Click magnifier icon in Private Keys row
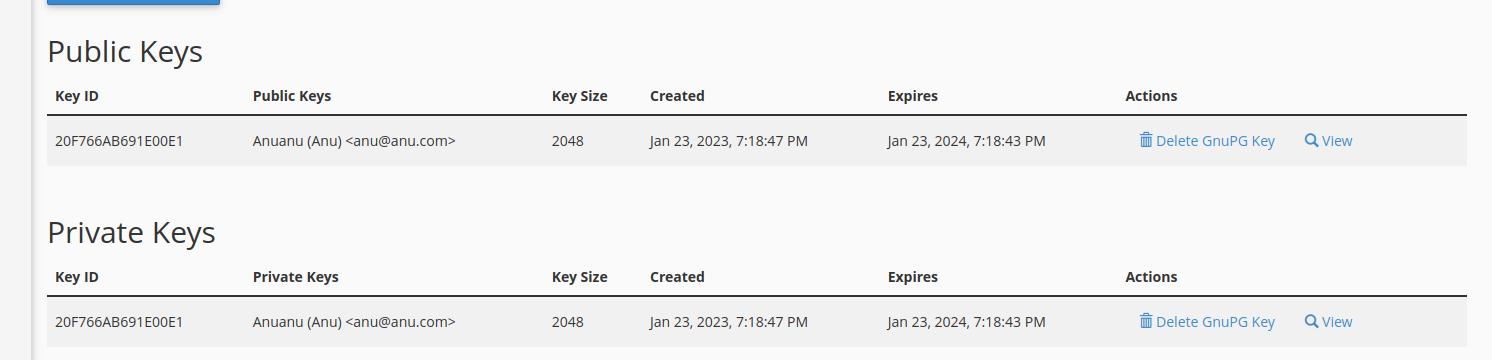The width and height of the screenshot is (1492, 360). (1311, 321)
